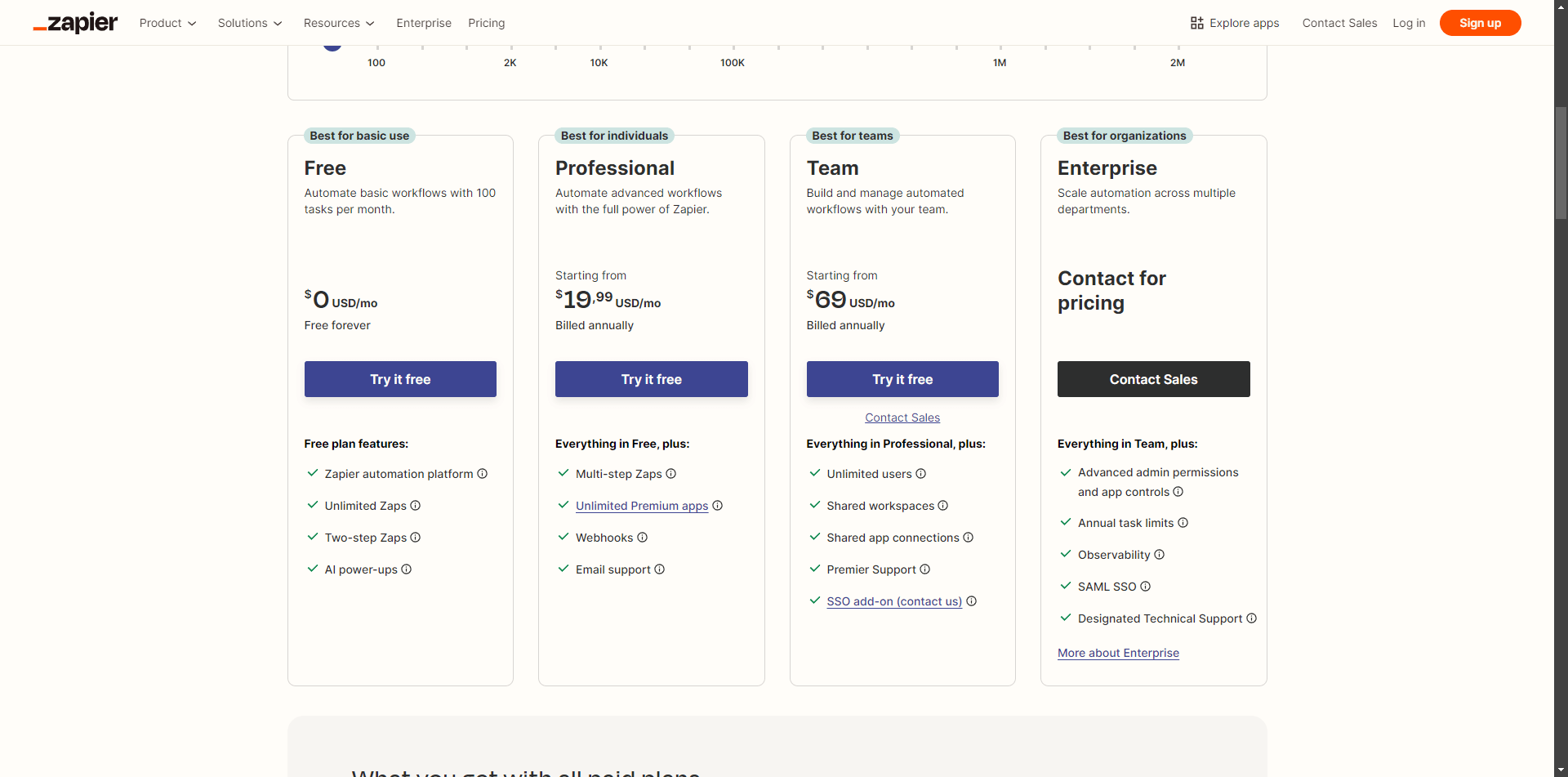The width and height of the screenshot is (1568, 777).
Task: Click info icon next to Observability
Action: (1160, 555)
